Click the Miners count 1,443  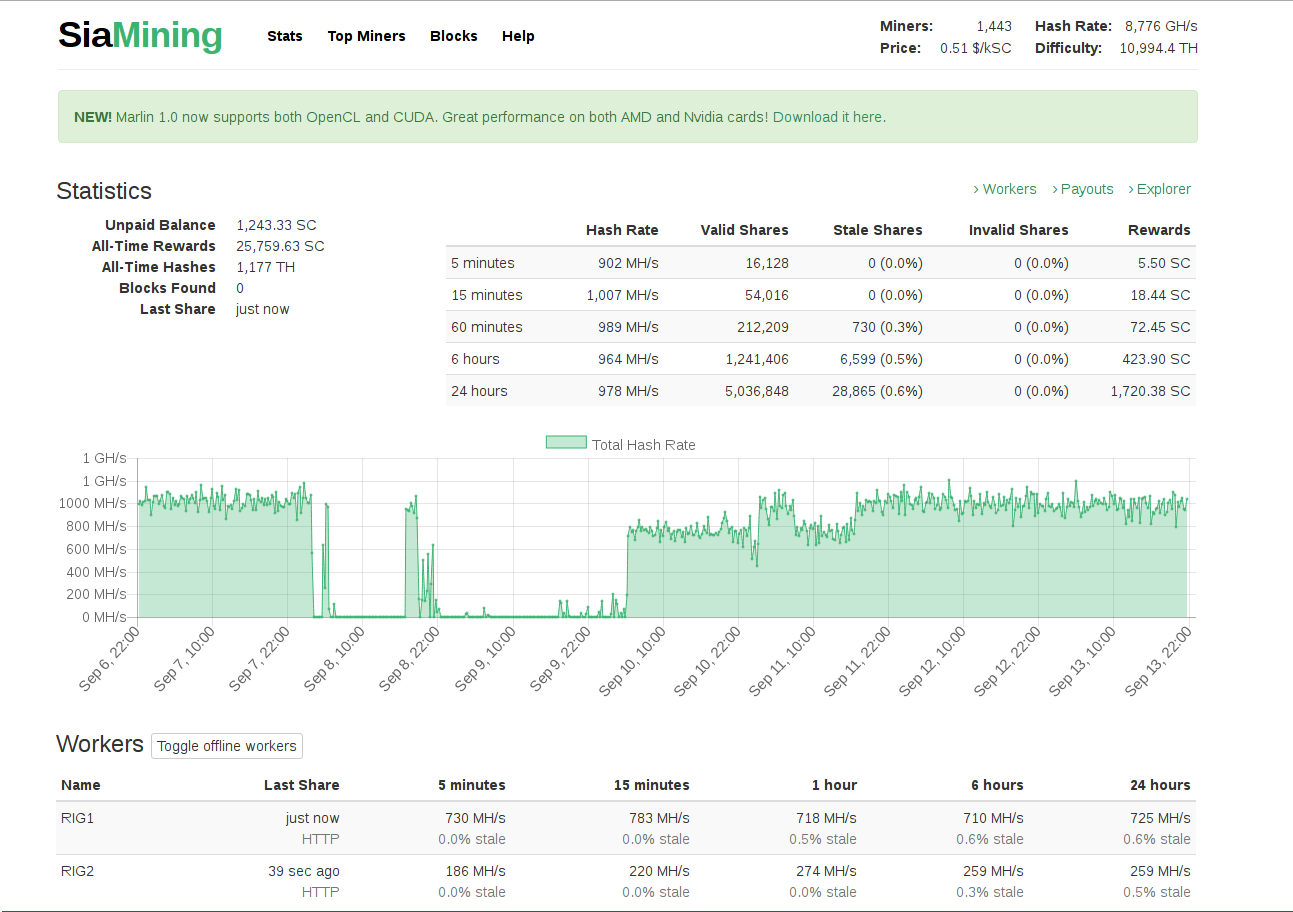[x=994, y=26]
